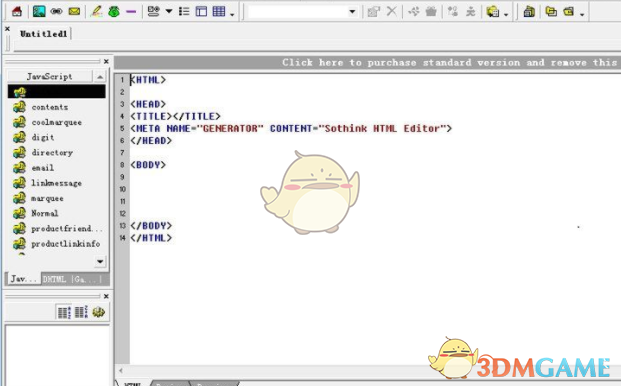Insert a bulleted list icon

[x=184, y=11]
